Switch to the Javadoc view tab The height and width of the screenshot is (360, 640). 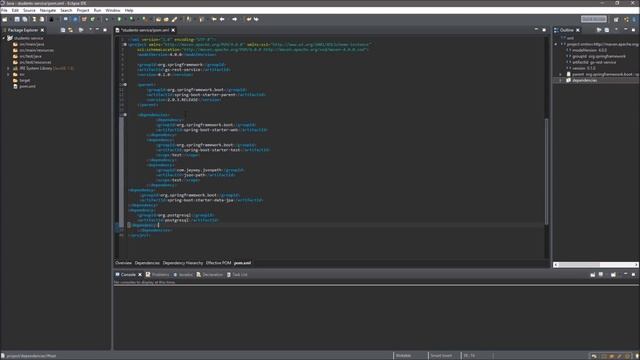[183, 275]
